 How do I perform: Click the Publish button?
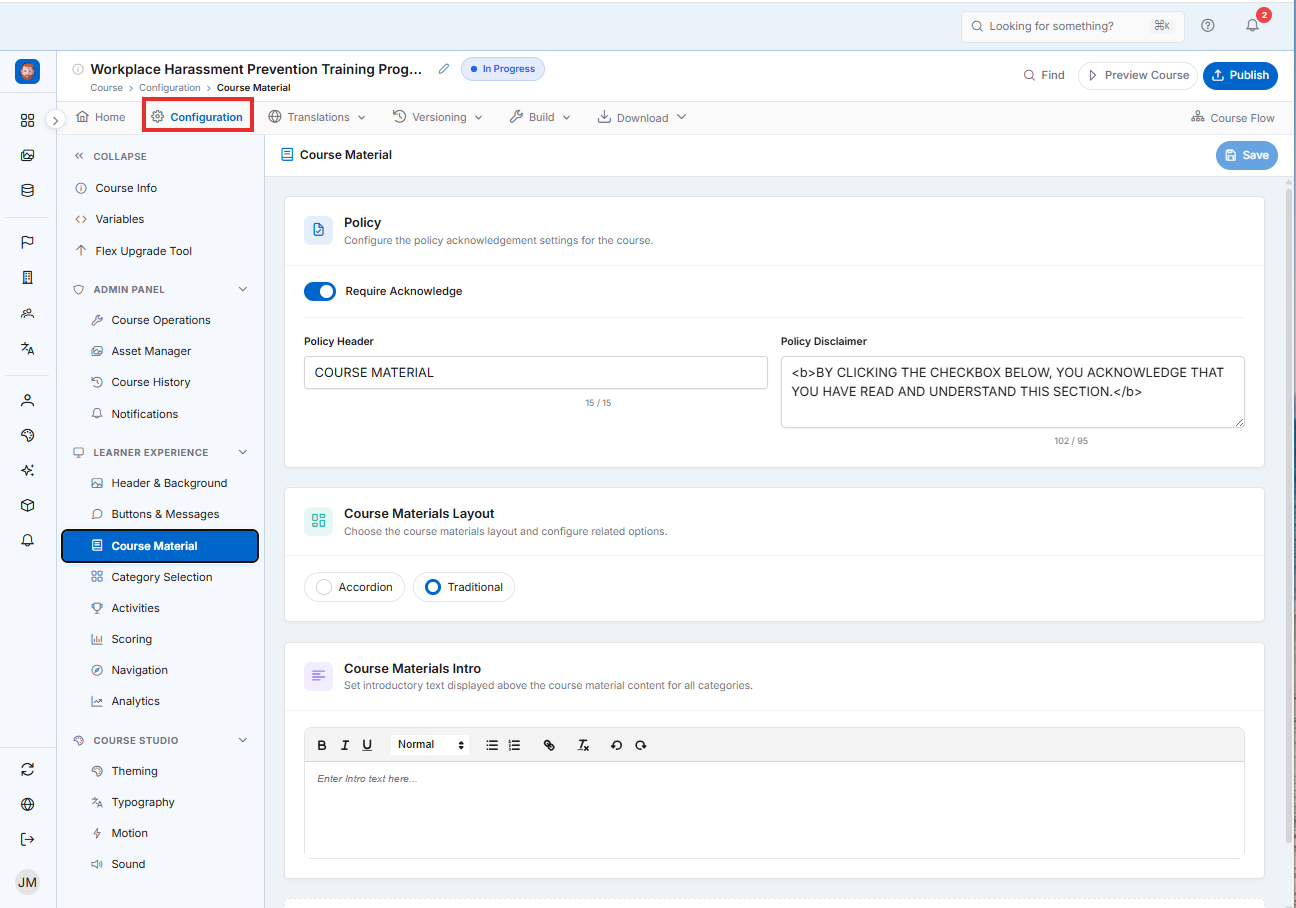[1240, 75]
